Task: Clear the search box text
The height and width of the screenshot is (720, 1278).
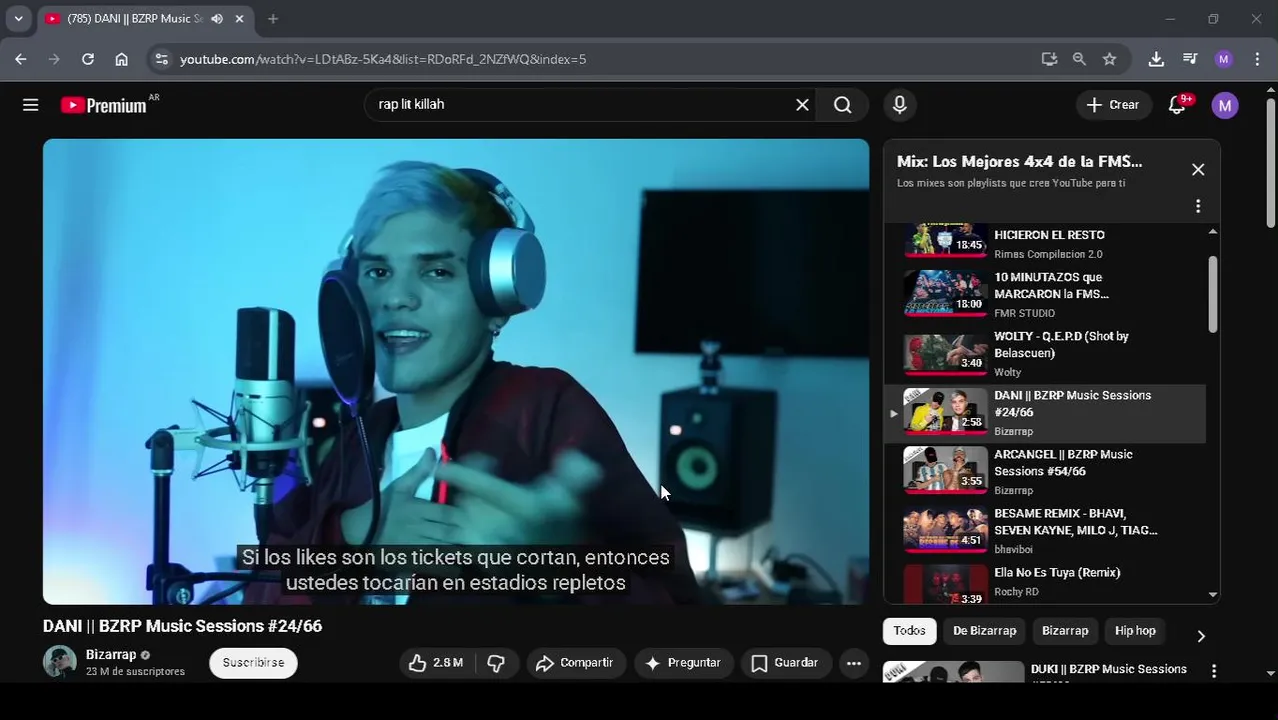Action: (802, 105)
